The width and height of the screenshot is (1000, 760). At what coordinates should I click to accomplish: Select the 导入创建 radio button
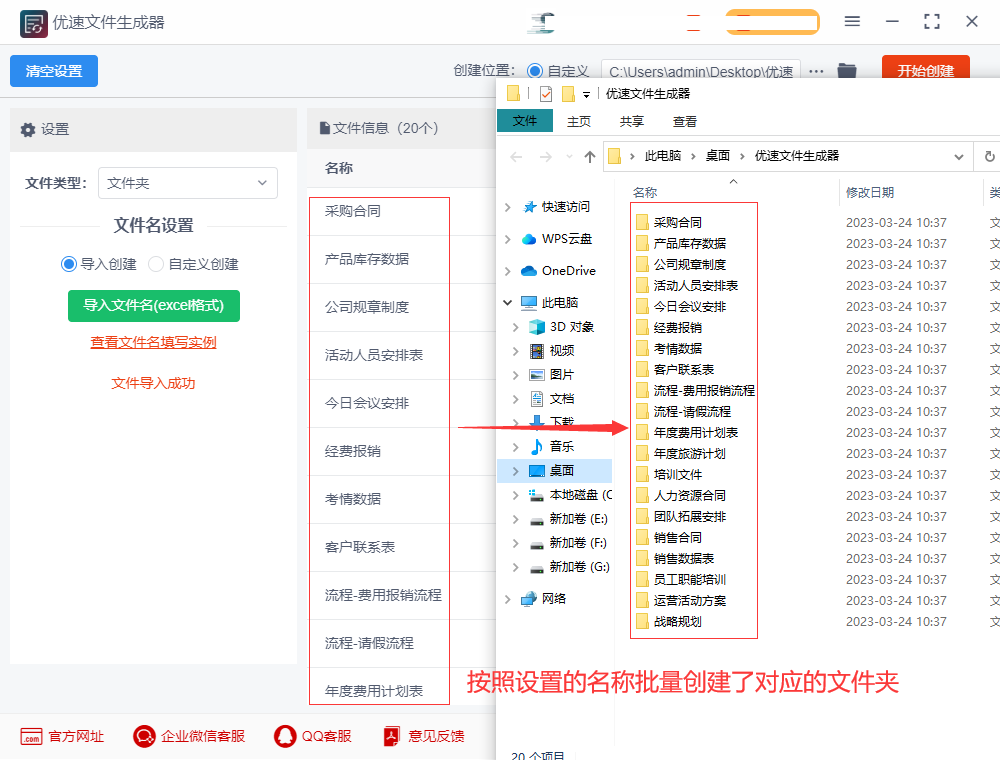click(x=69, y=264)
